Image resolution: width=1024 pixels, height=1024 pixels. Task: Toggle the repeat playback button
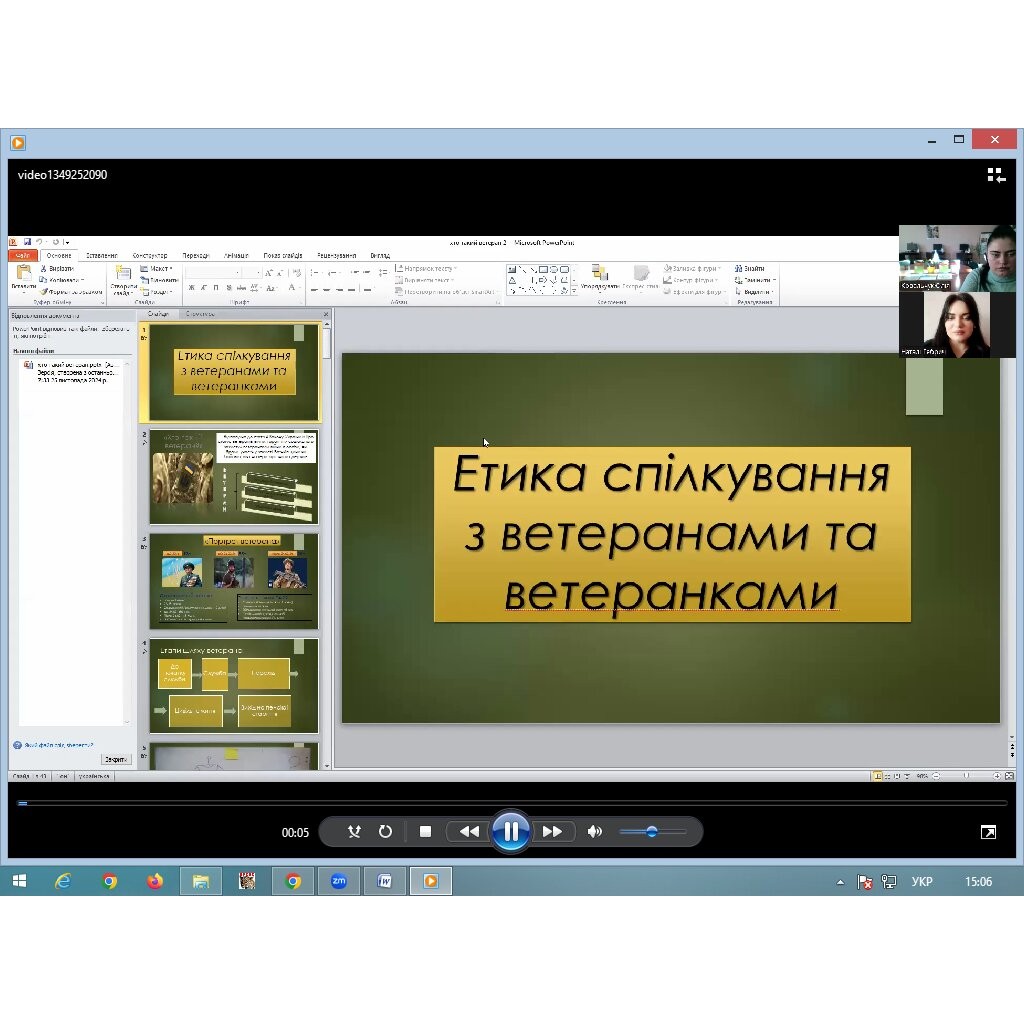click(x=385, y=832)
